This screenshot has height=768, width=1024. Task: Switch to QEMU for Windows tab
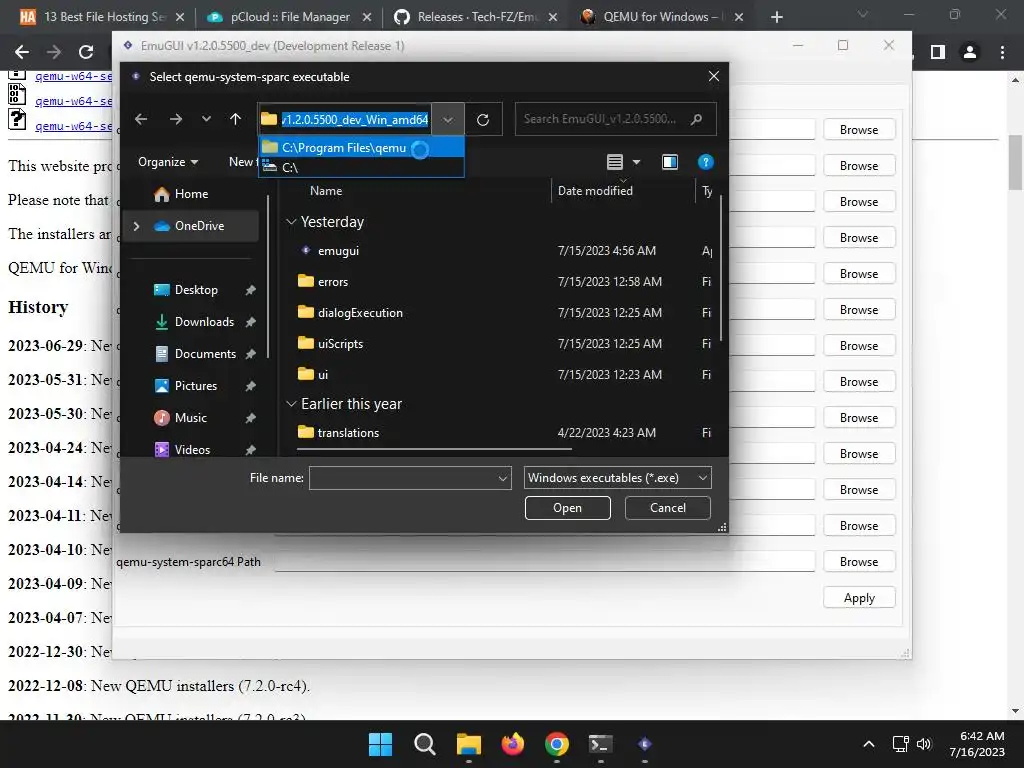tap(661, 17)
